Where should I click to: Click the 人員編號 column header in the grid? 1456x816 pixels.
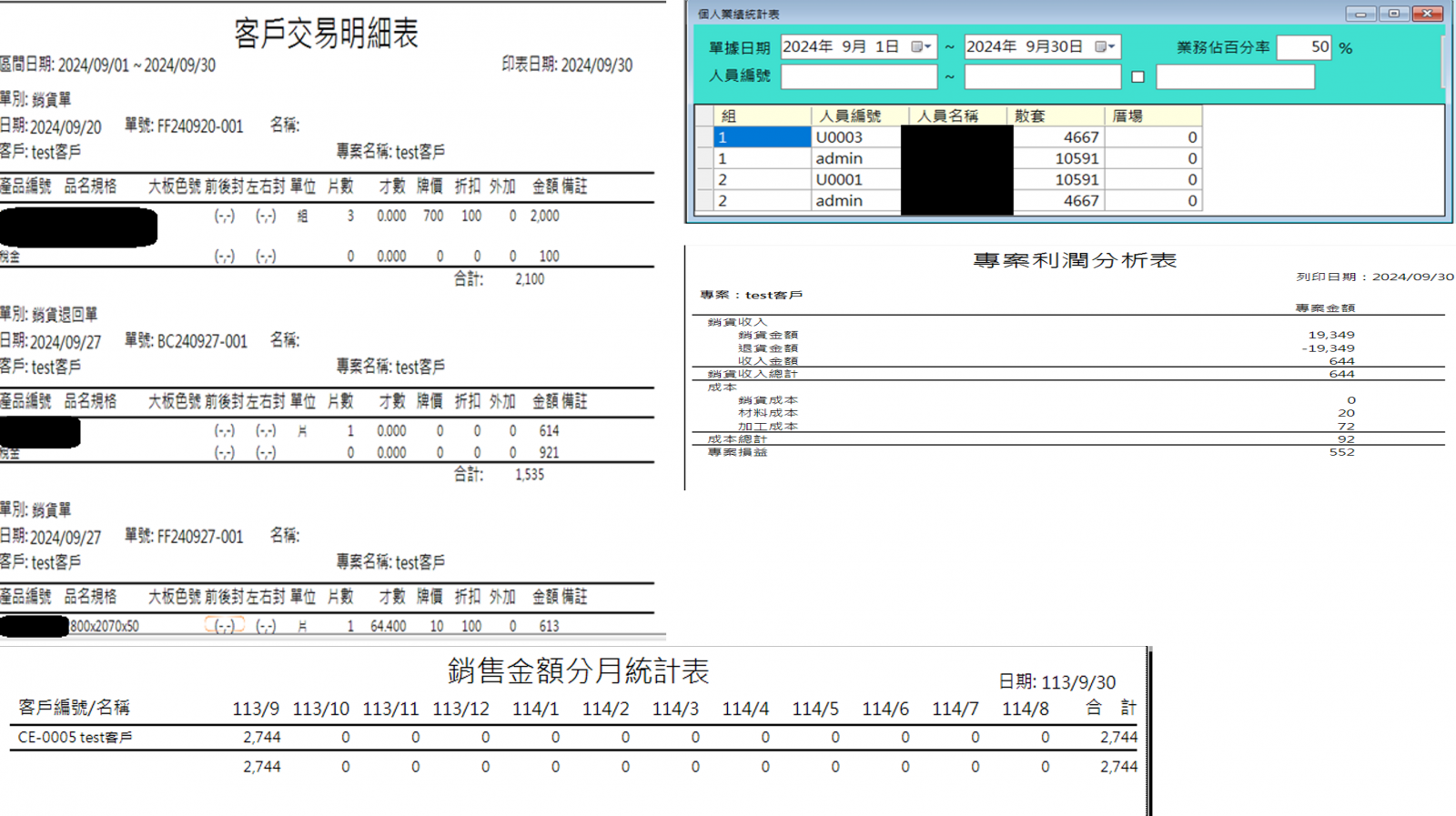coord(859,116)
